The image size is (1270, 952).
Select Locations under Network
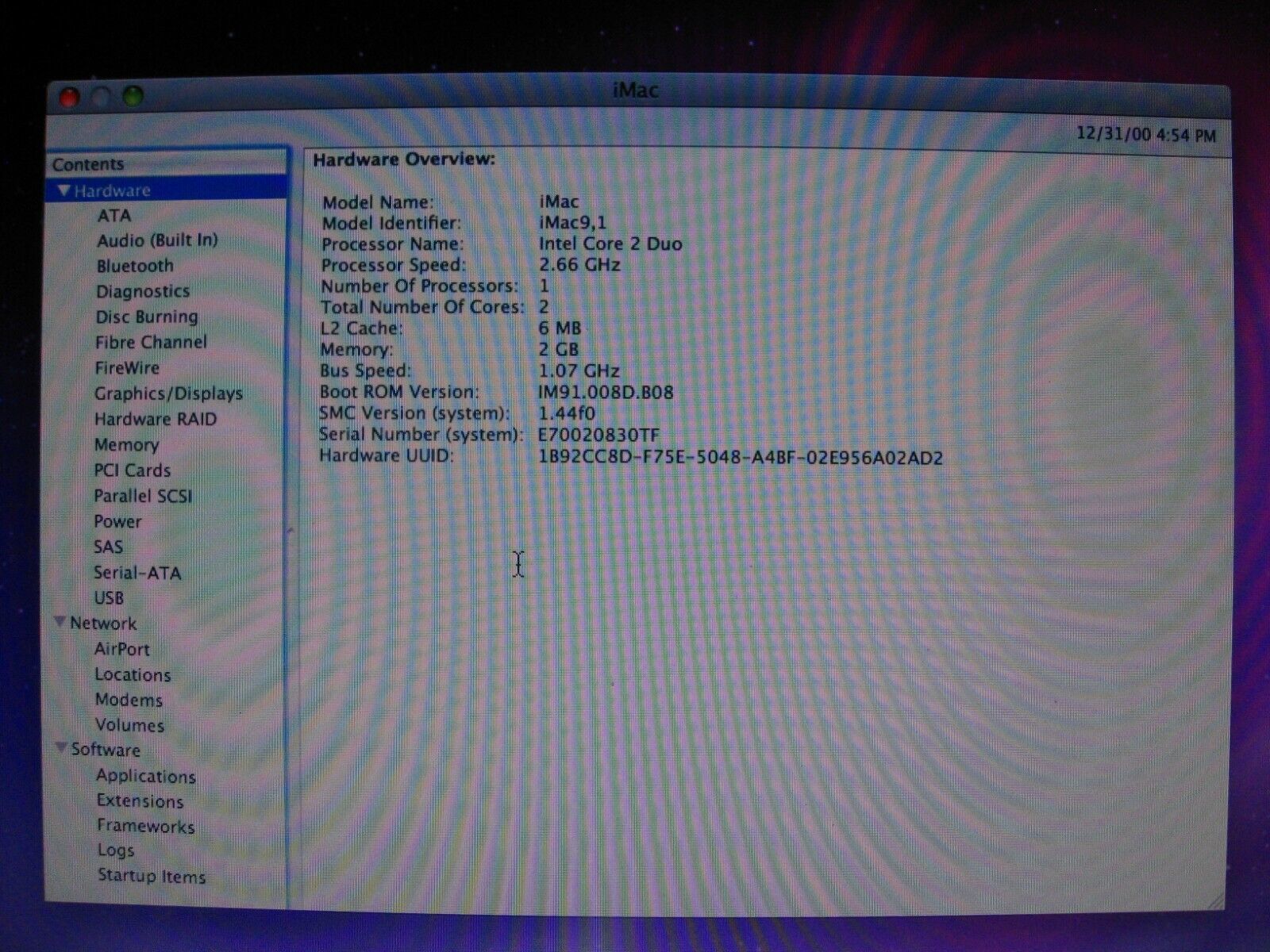pos(133,674)
